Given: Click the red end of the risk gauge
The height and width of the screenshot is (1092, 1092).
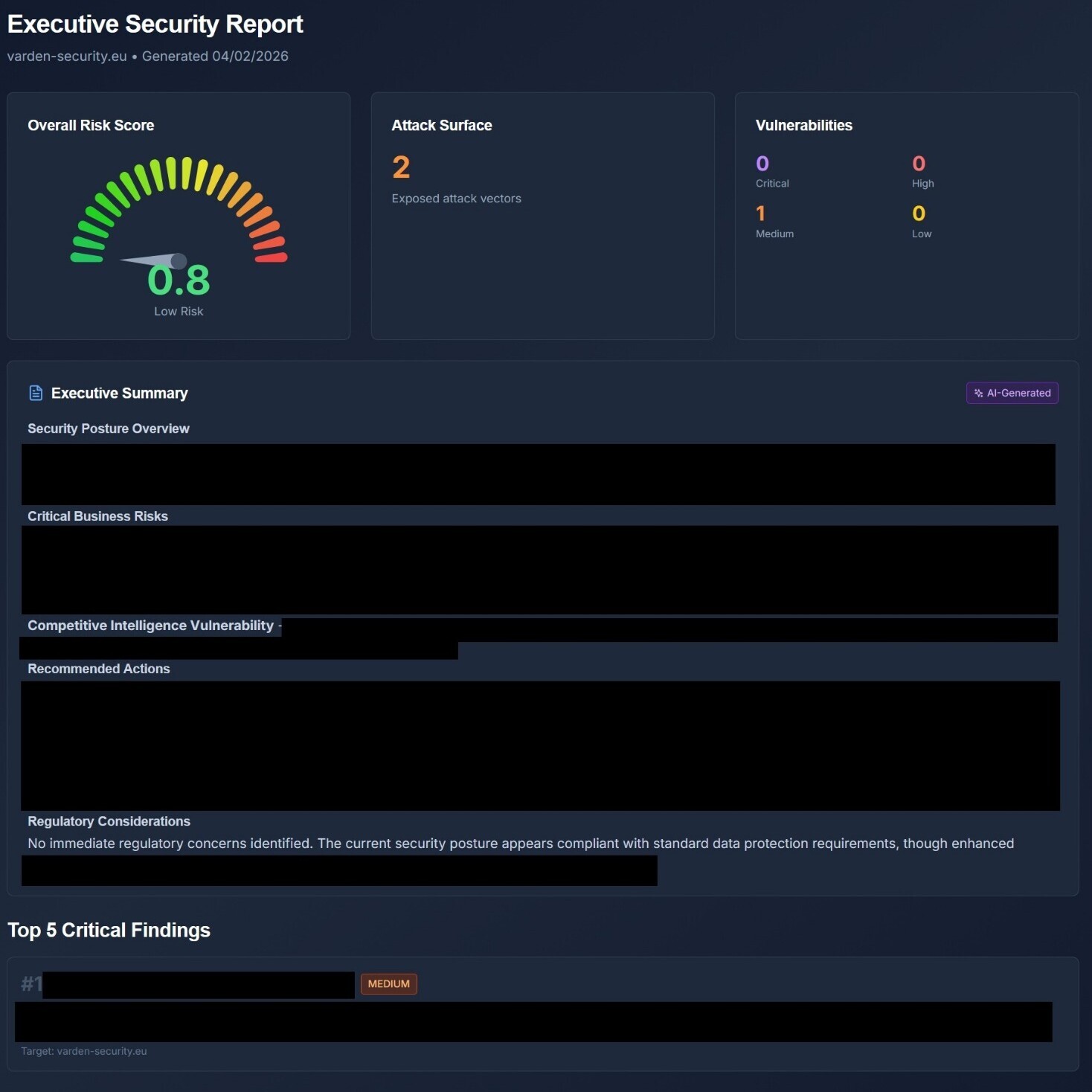Looking at the screenshot, I should (x=271, y=257).
